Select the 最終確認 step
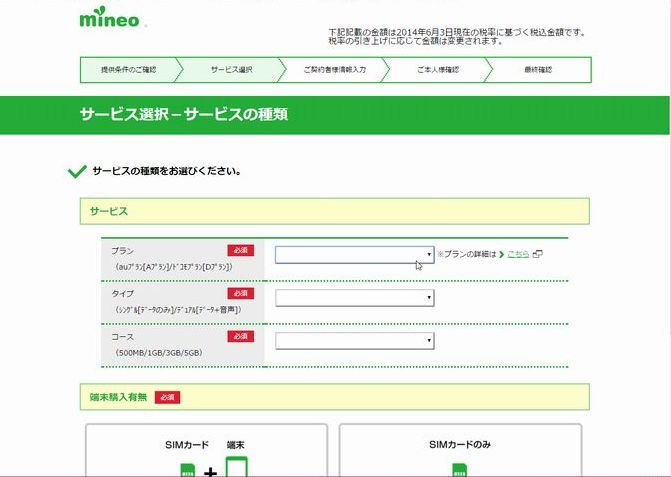Screen dimensions: 671x477 (538, 70)
